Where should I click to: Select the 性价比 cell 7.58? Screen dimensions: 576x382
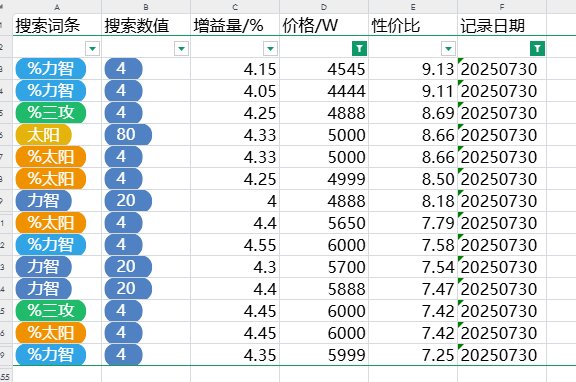413,245
